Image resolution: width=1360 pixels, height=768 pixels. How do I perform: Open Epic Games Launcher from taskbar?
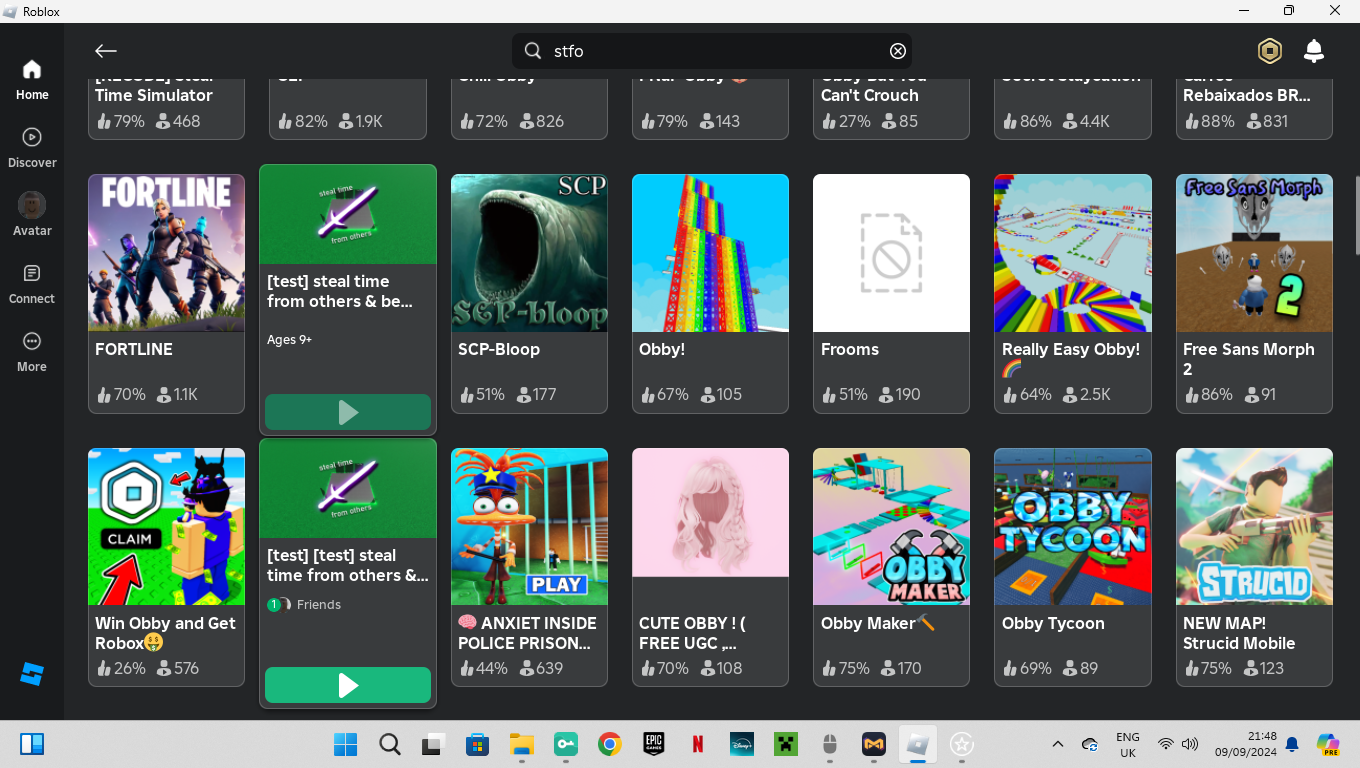click(x=654, y=744)
